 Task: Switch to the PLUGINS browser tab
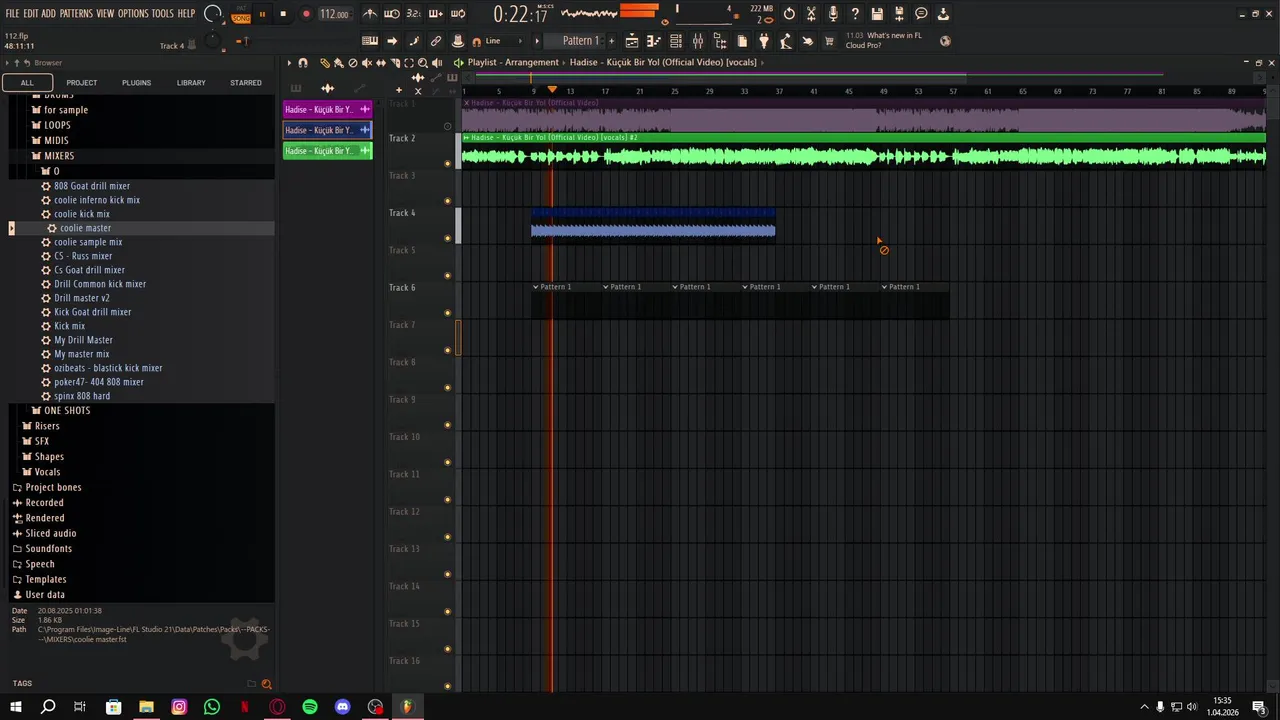point(136,83)
